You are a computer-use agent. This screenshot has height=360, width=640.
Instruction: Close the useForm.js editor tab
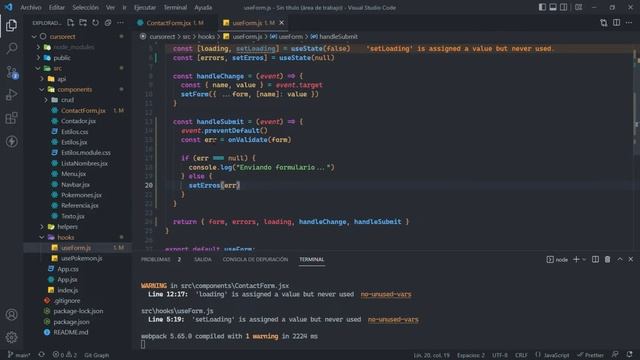282,23
